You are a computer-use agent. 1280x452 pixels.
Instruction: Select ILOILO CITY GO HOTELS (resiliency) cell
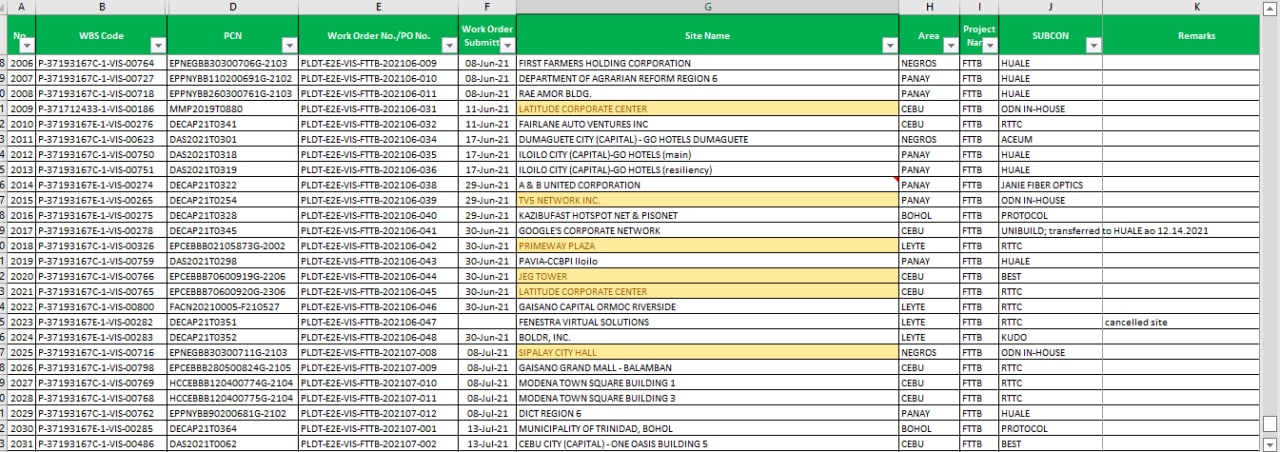click(707, 170)
